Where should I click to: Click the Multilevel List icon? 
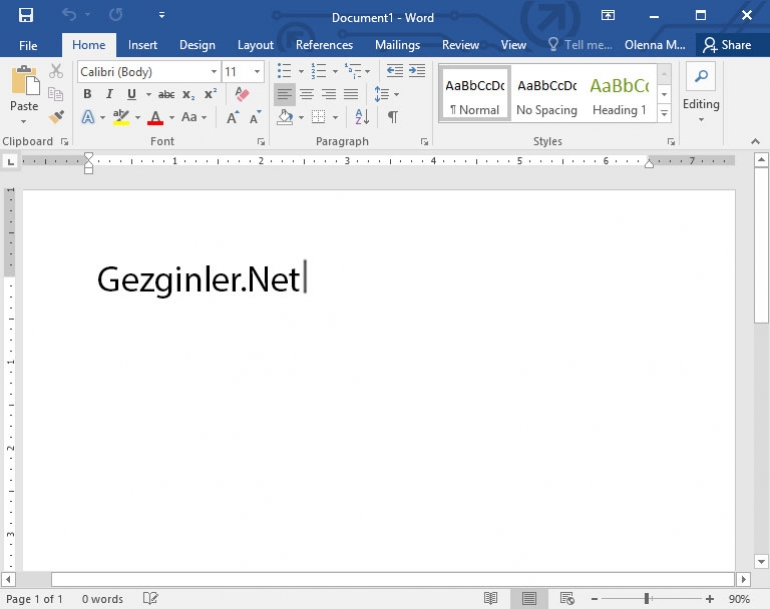pos(353,71)
